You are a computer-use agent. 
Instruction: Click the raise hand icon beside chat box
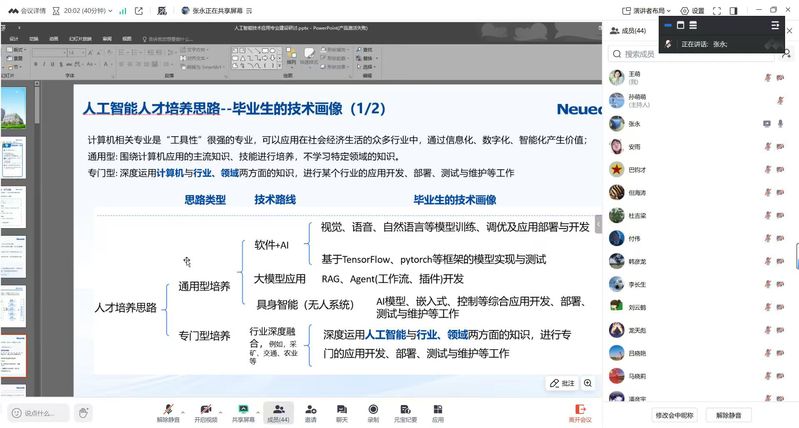[x=84, y=412]
